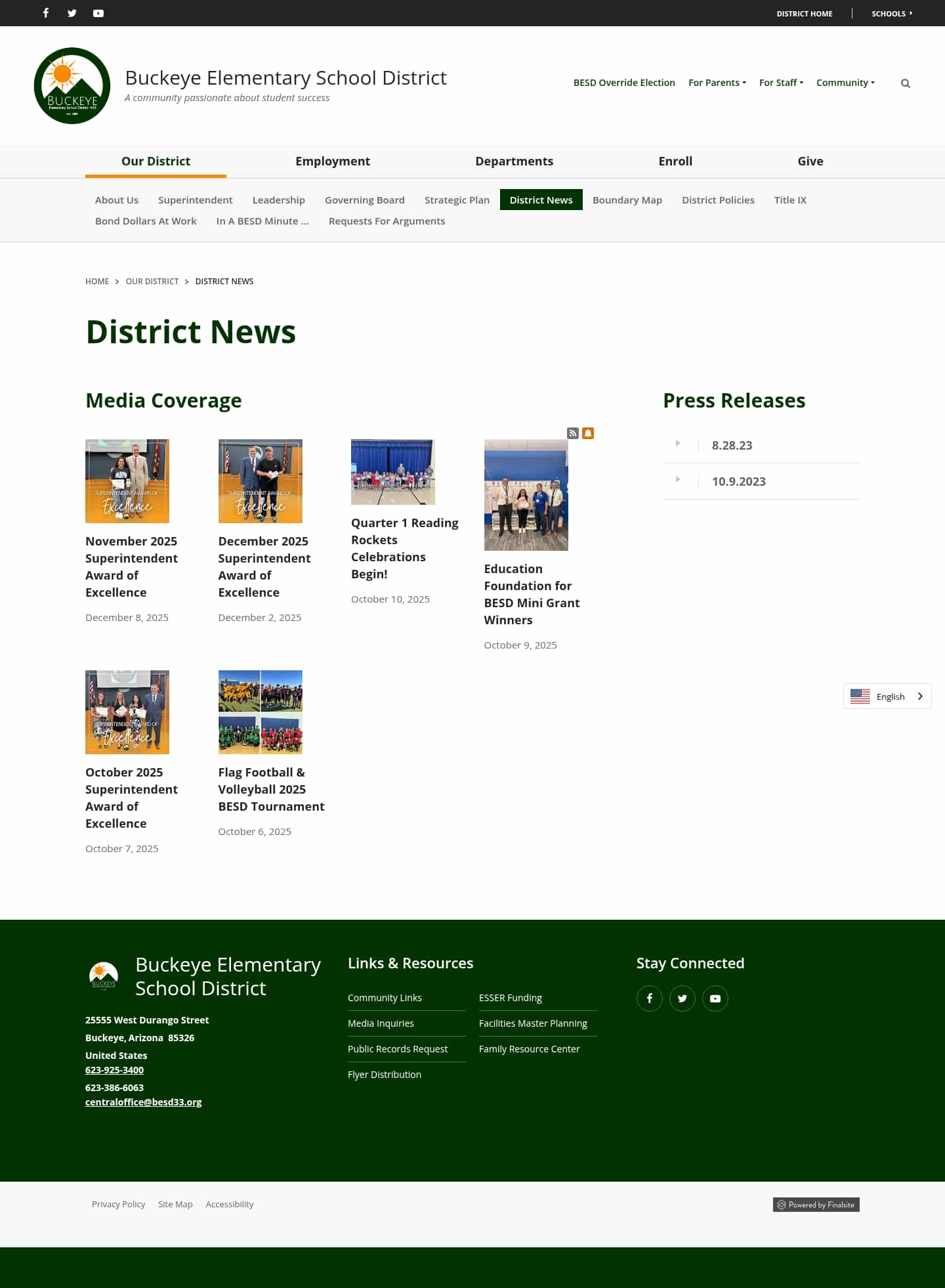Open the For Staff dropdown menu
945x1288 pixels.
point(781,83)
